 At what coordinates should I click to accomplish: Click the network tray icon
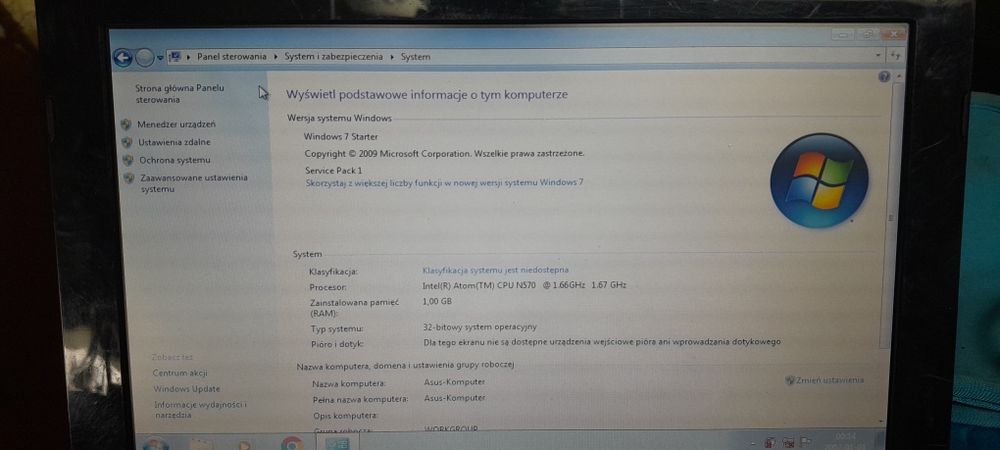[789, 442]
